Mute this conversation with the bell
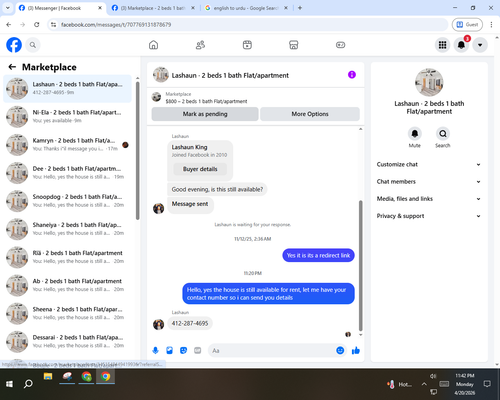Image resolution: width=500 pixels, height=400 pixels. [415, 134]
